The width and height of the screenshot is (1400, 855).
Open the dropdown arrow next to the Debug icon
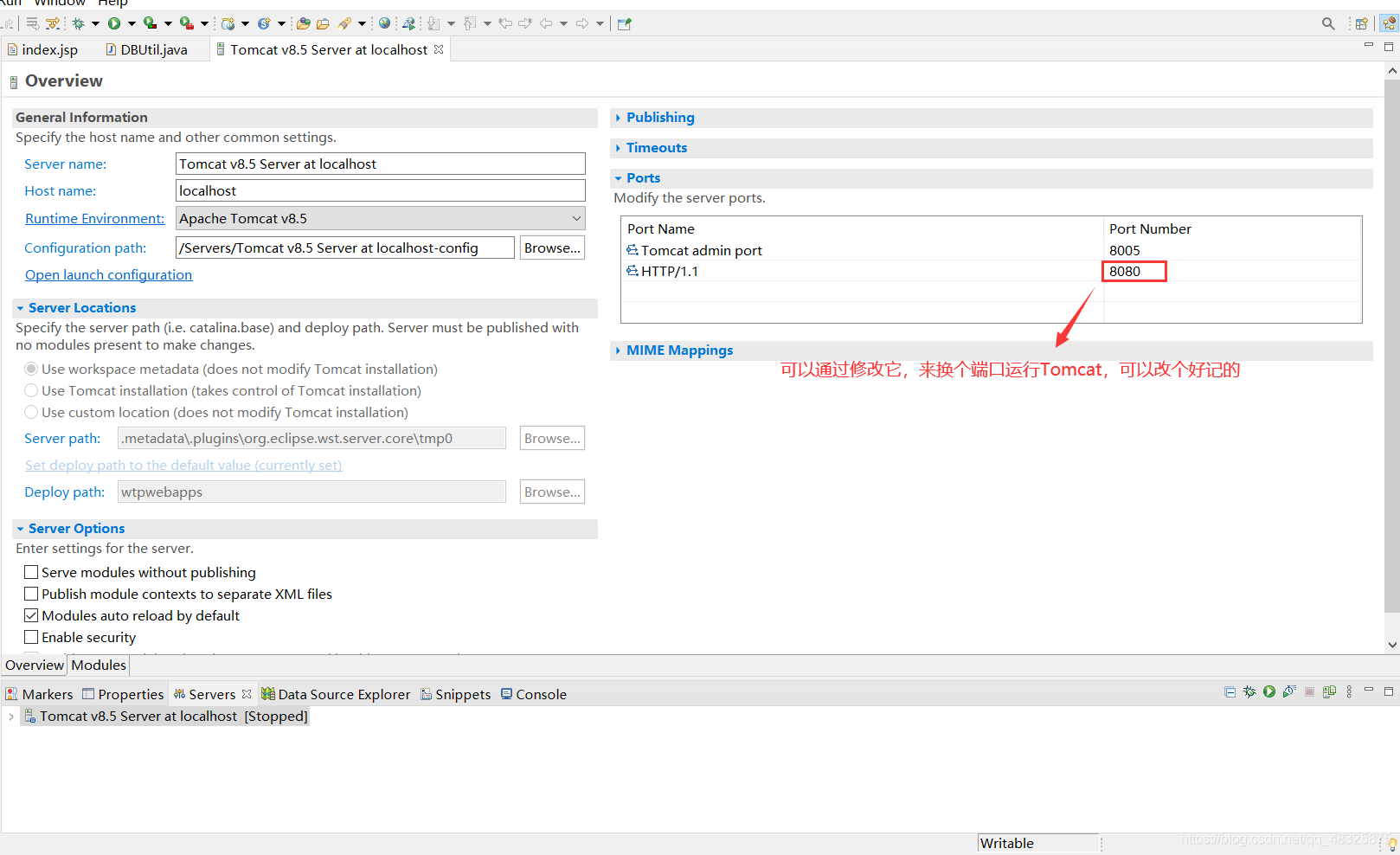point(95,23)
